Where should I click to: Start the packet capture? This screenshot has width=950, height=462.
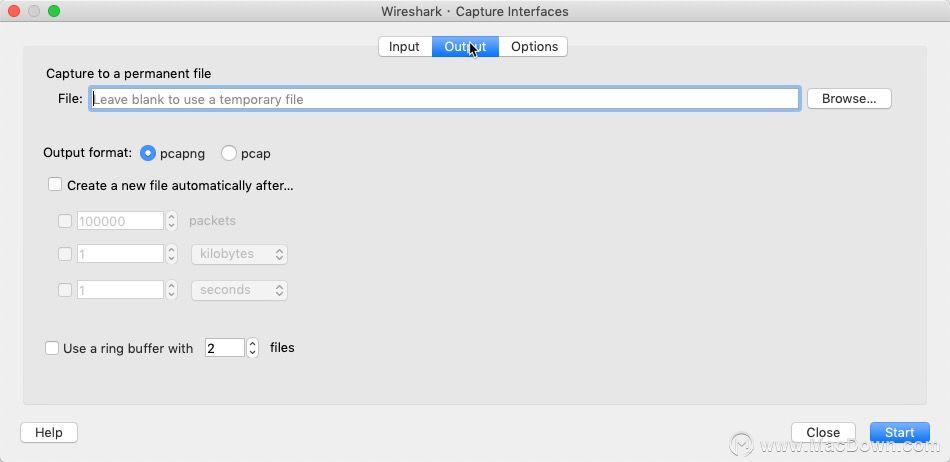(x=899, y=432)
